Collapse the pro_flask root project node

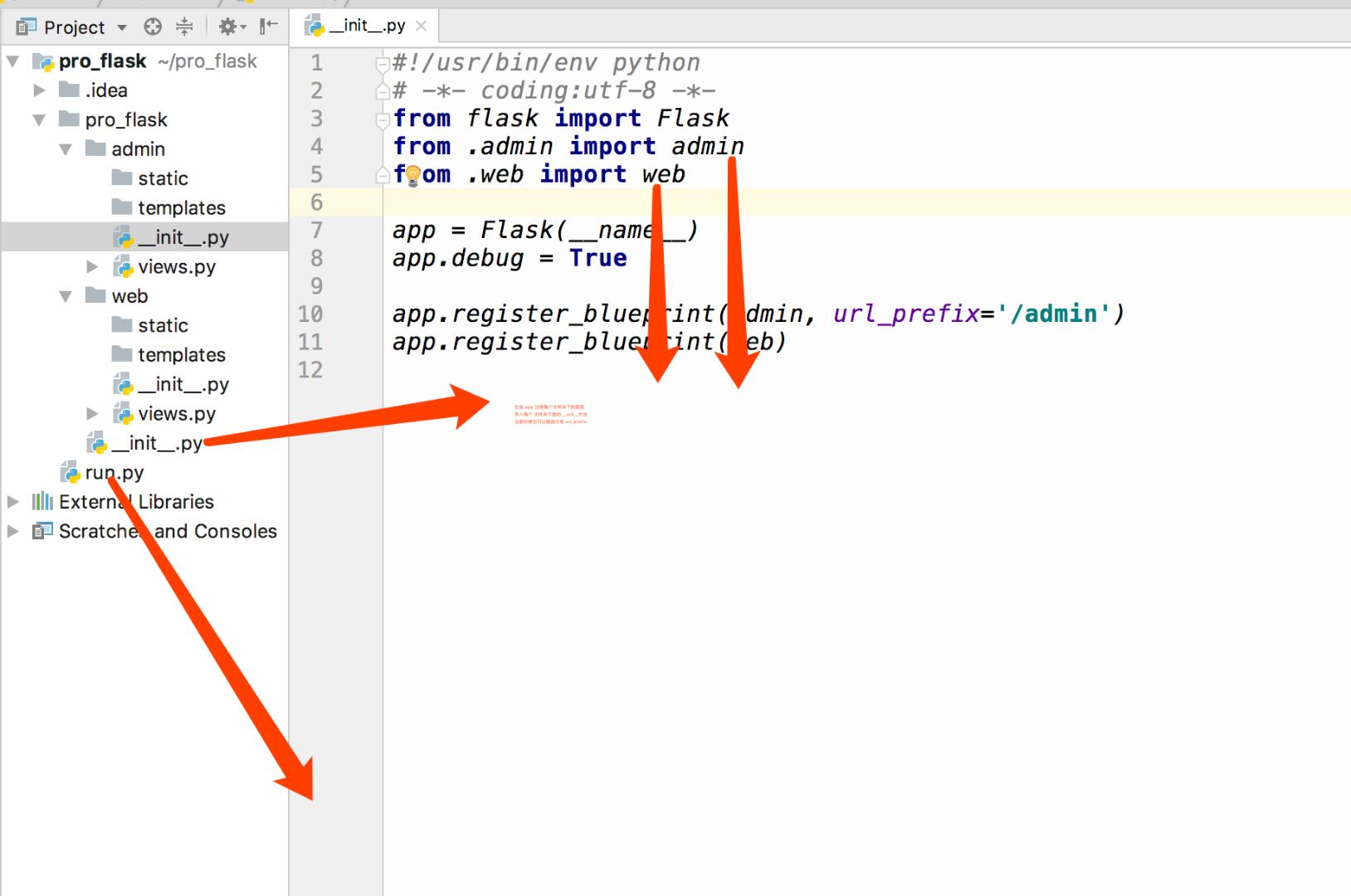[13, 61]
